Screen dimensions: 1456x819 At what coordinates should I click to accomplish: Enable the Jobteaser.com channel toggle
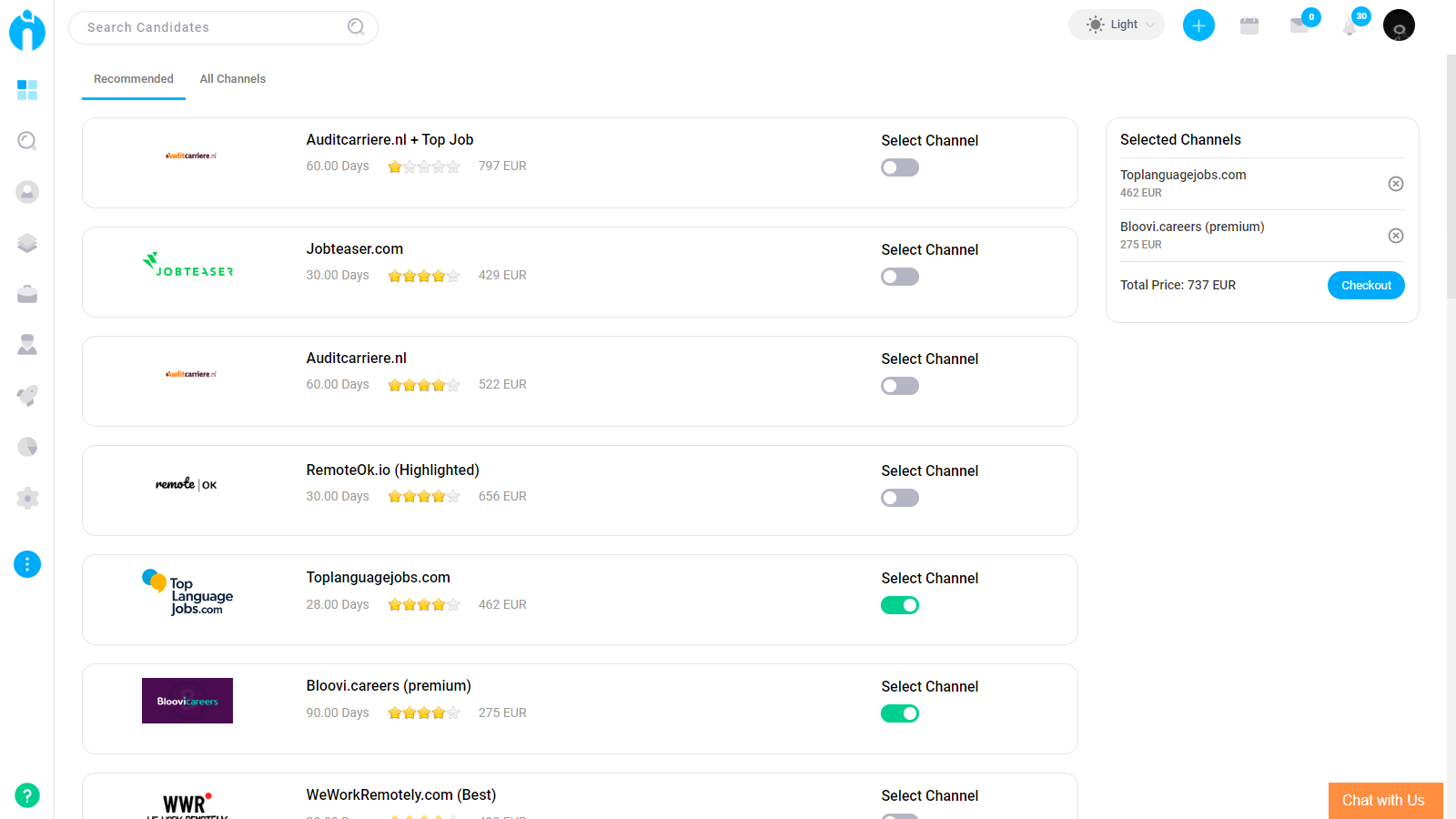pyautogui.click(x=900, y=277)
